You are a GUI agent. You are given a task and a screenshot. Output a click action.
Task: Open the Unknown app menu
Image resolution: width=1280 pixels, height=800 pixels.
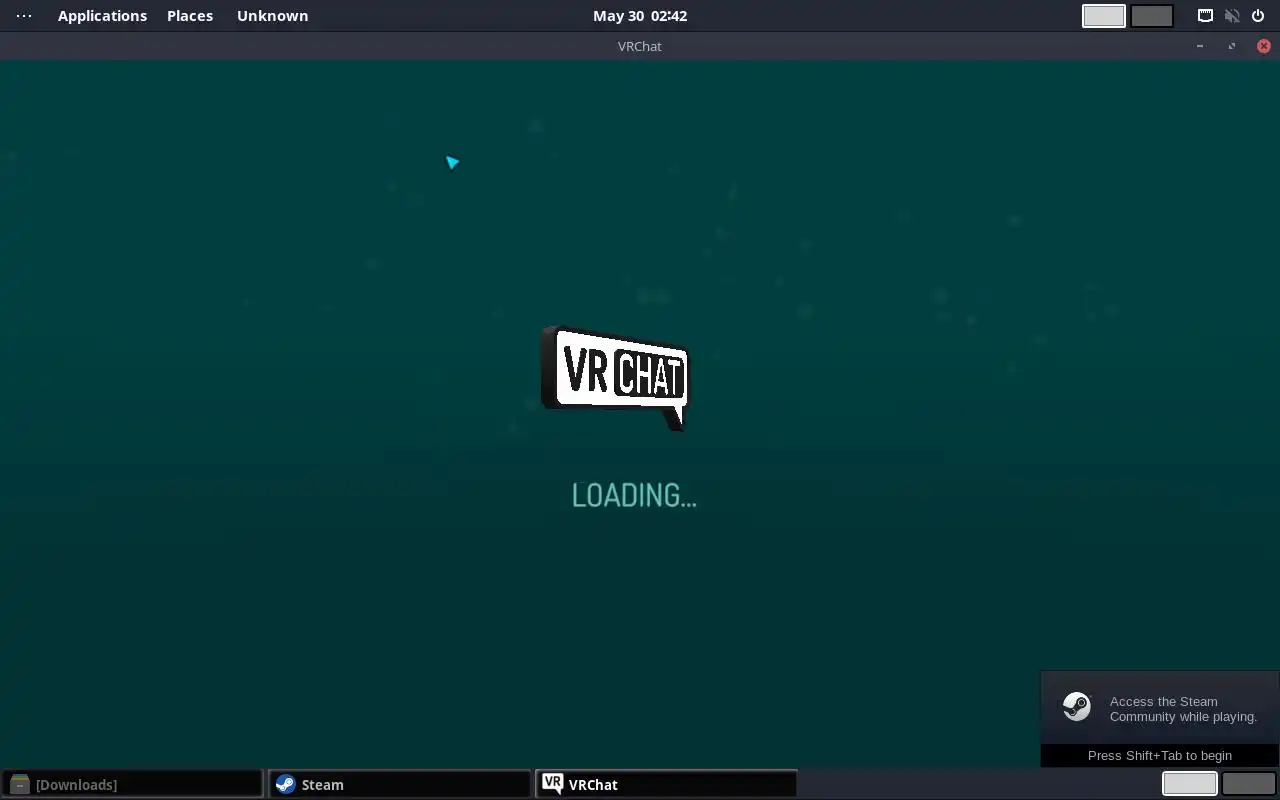pyautogui.click(x=272, y=16)
